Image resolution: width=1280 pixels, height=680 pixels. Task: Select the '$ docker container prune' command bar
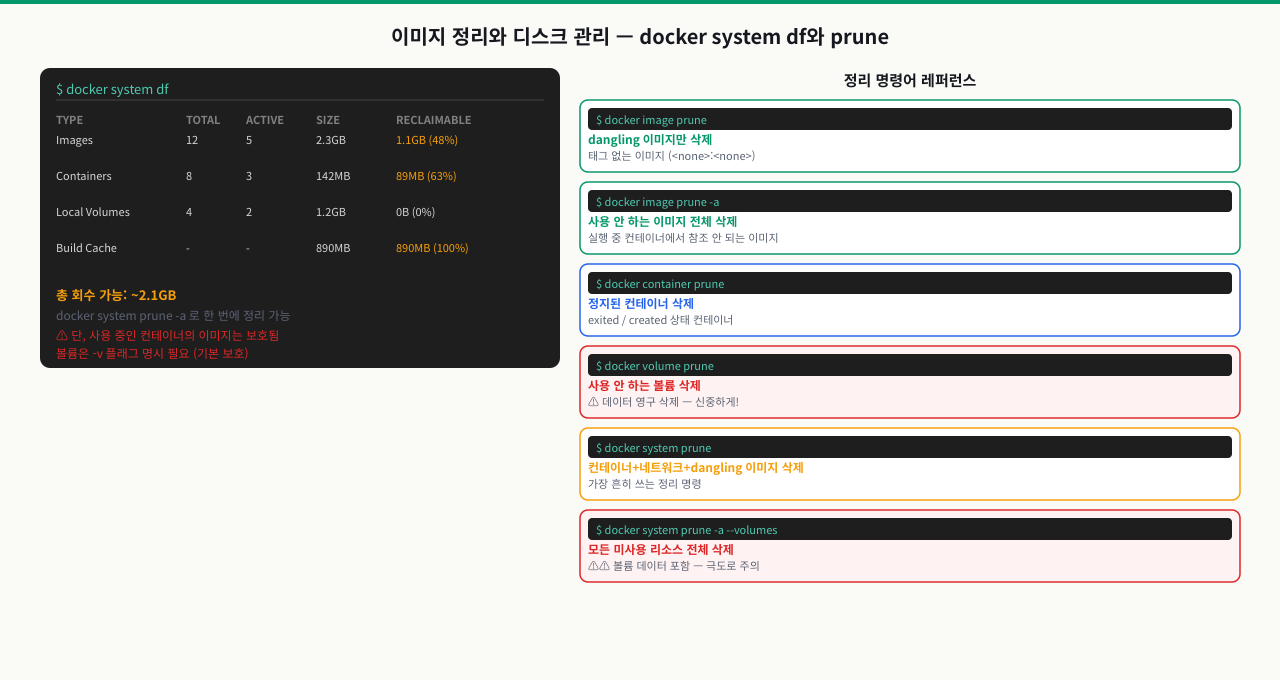coord(910,283)
